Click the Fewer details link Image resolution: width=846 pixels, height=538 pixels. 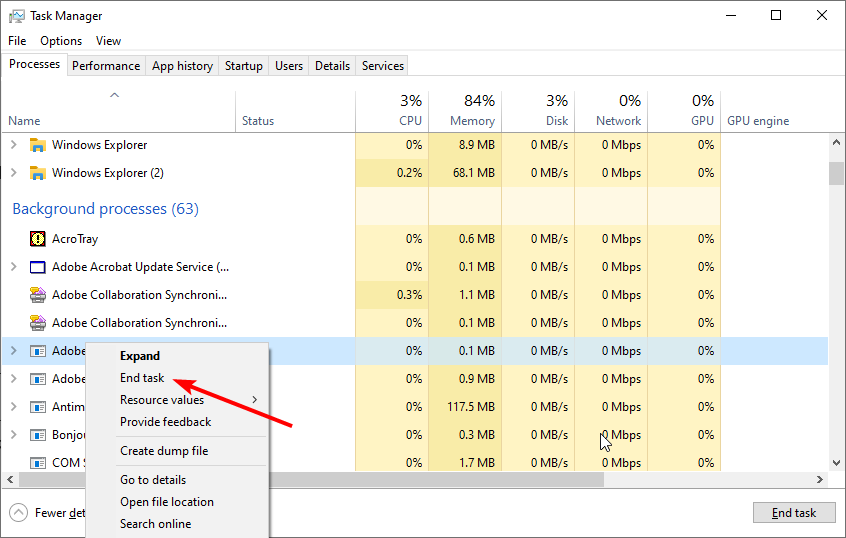[60, 513]
